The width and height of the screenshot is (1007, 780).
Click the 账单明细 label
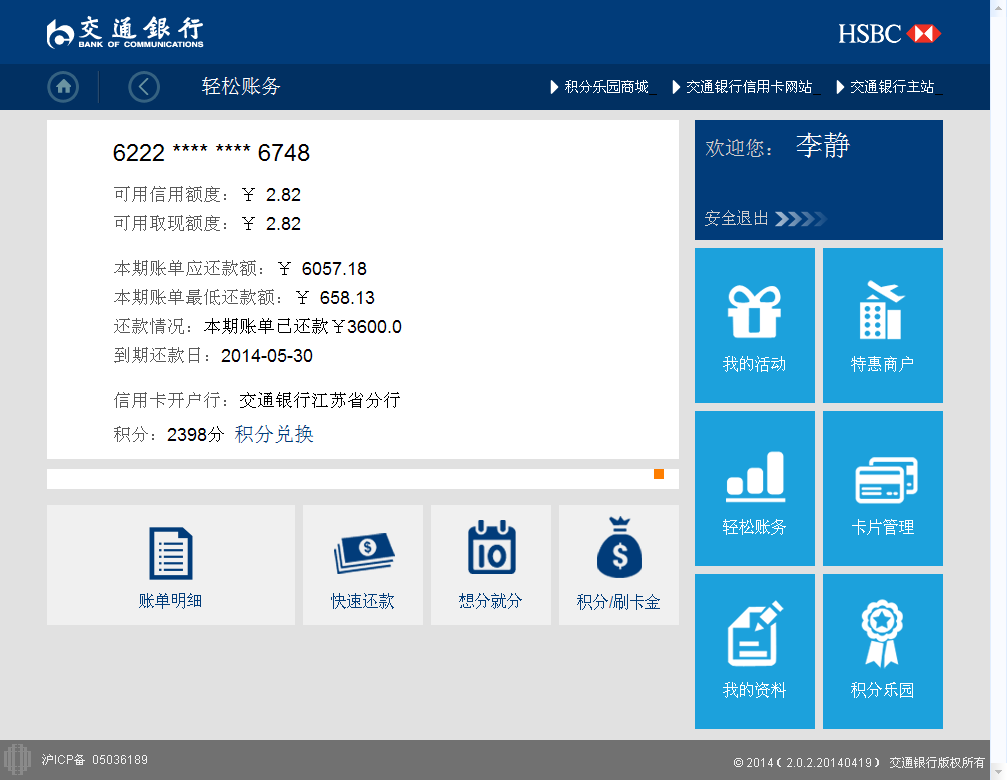pos(171,601)
